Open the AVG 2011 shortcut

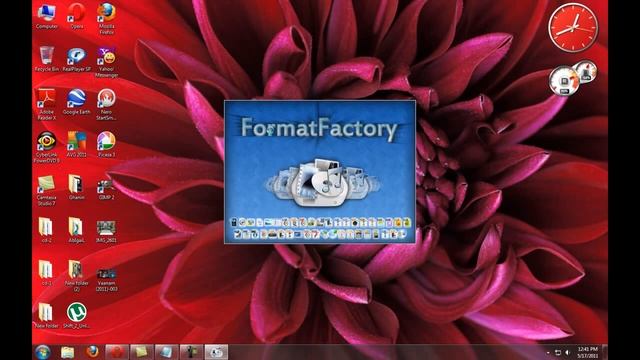click(76, 144)
